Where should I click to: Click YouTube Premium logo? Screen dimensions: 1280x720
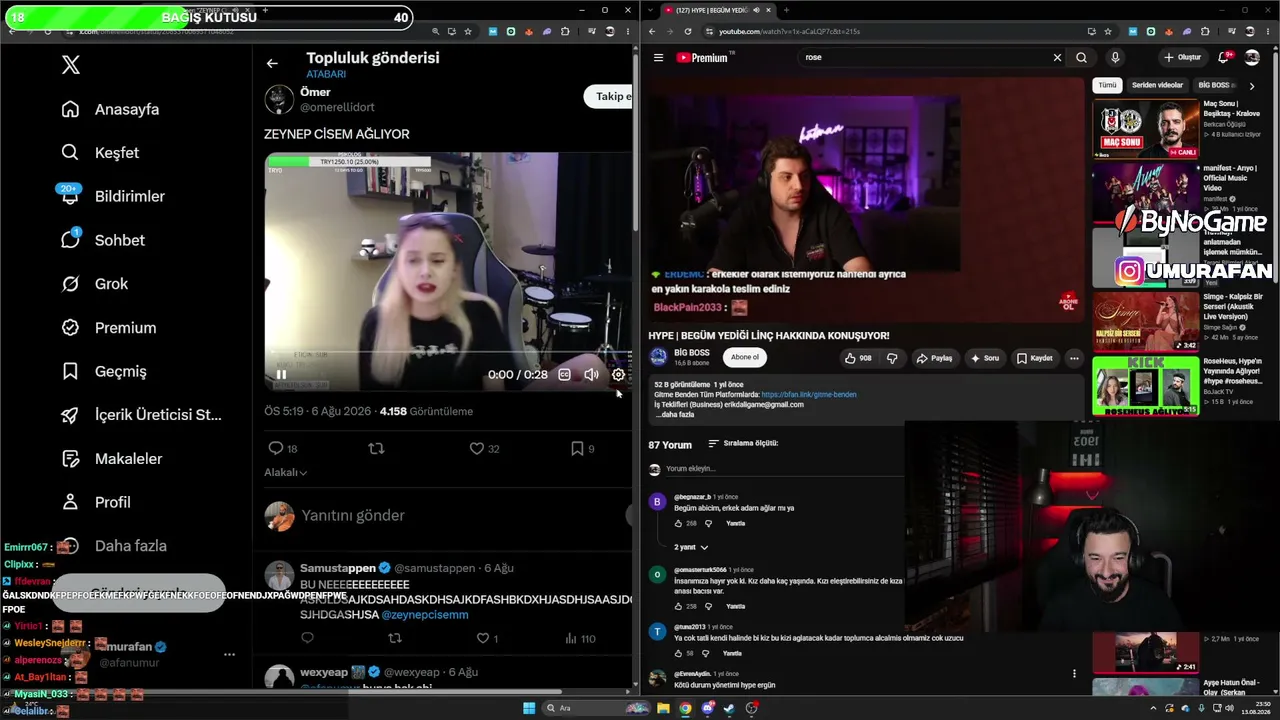tap(704, 58)
